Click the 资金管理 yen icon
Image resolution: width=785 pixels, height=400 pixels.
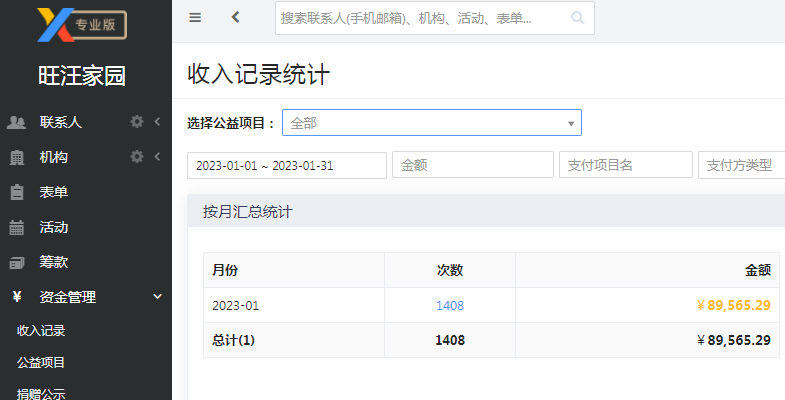(17, 297)
